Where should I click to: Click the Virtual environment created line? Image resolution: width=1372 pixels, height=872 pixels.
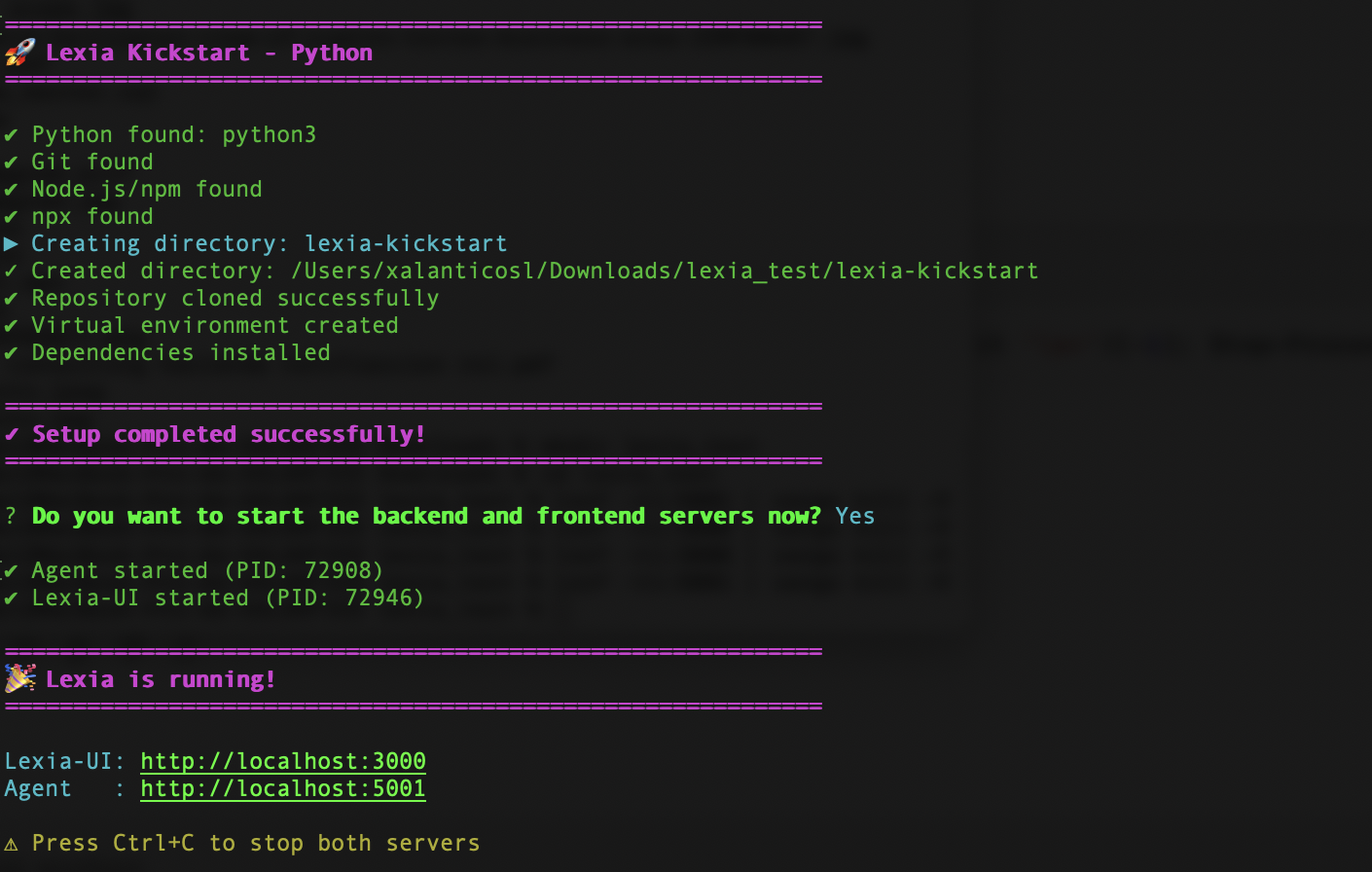[x=214, y=325]
